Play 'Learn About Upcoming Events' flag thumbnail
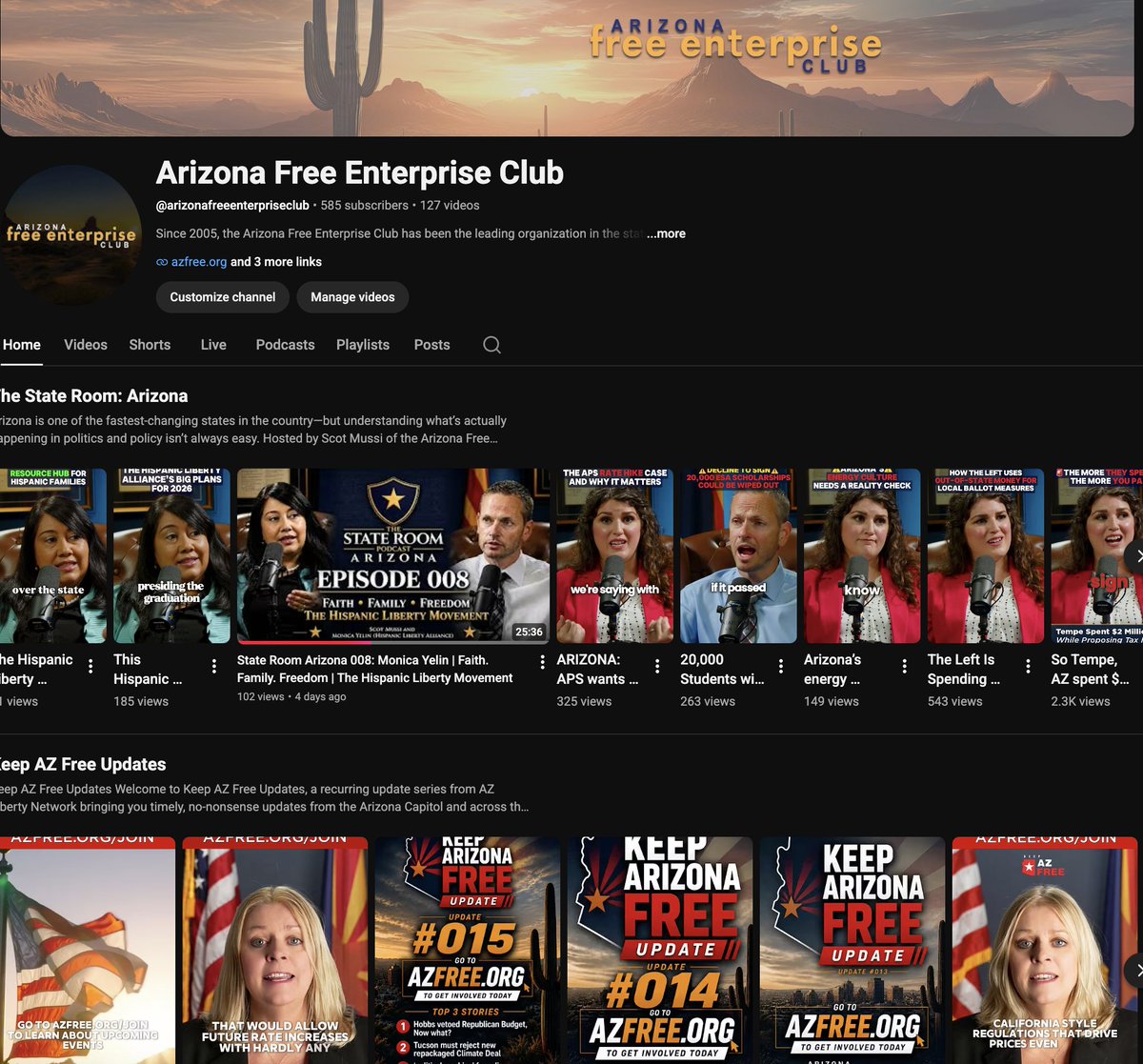 [x=88, y=950]
